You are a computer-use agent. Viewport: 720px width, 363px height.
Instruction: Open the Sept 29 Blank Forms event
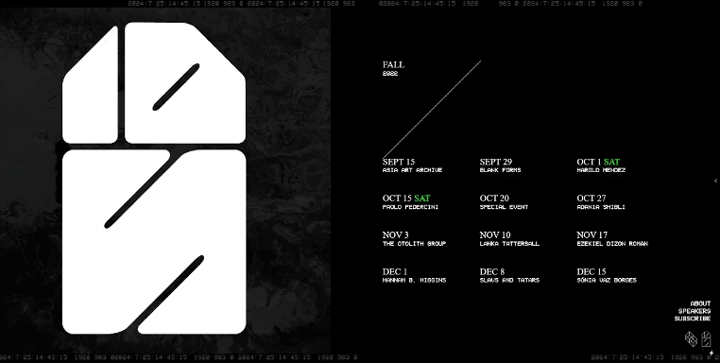click(x=500, y=165)
